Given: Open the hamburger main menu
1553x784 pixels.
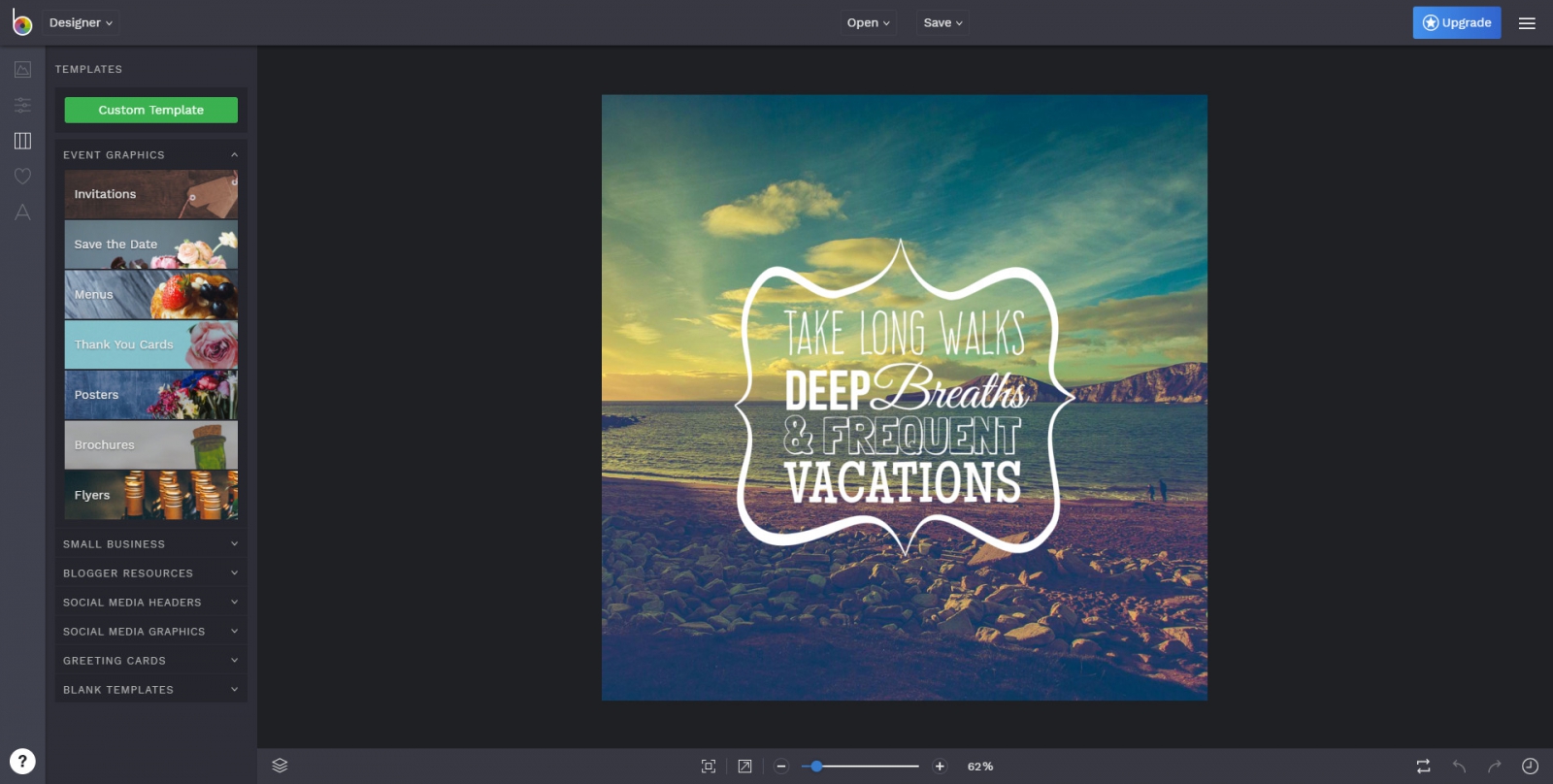Looking at the screenshot, I should click(1527, 23).
